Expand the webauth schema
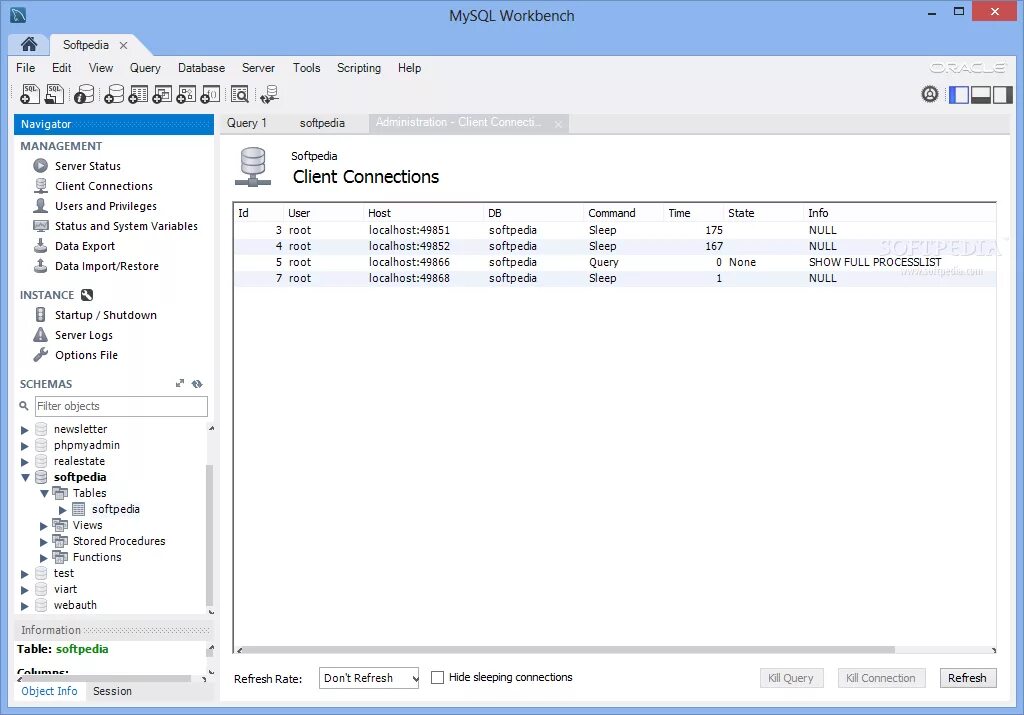The width and height of the screenshot is (1024, 715). pyautogui.click(x=25, y=605)
